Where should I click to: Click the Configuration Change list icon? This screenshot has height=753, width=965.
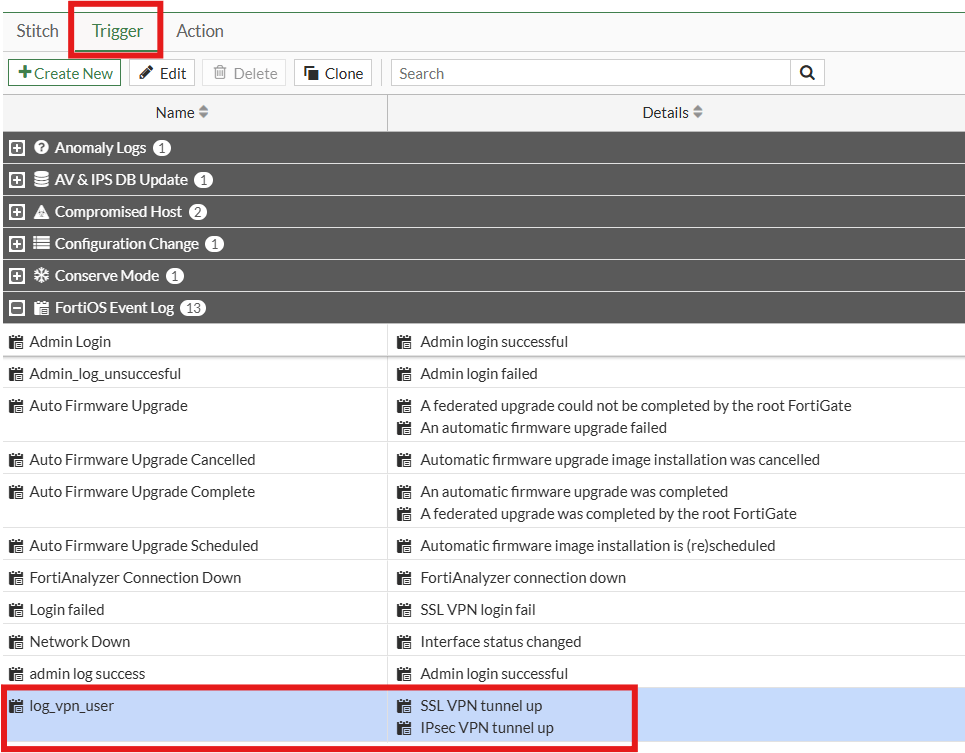point(41,244)
